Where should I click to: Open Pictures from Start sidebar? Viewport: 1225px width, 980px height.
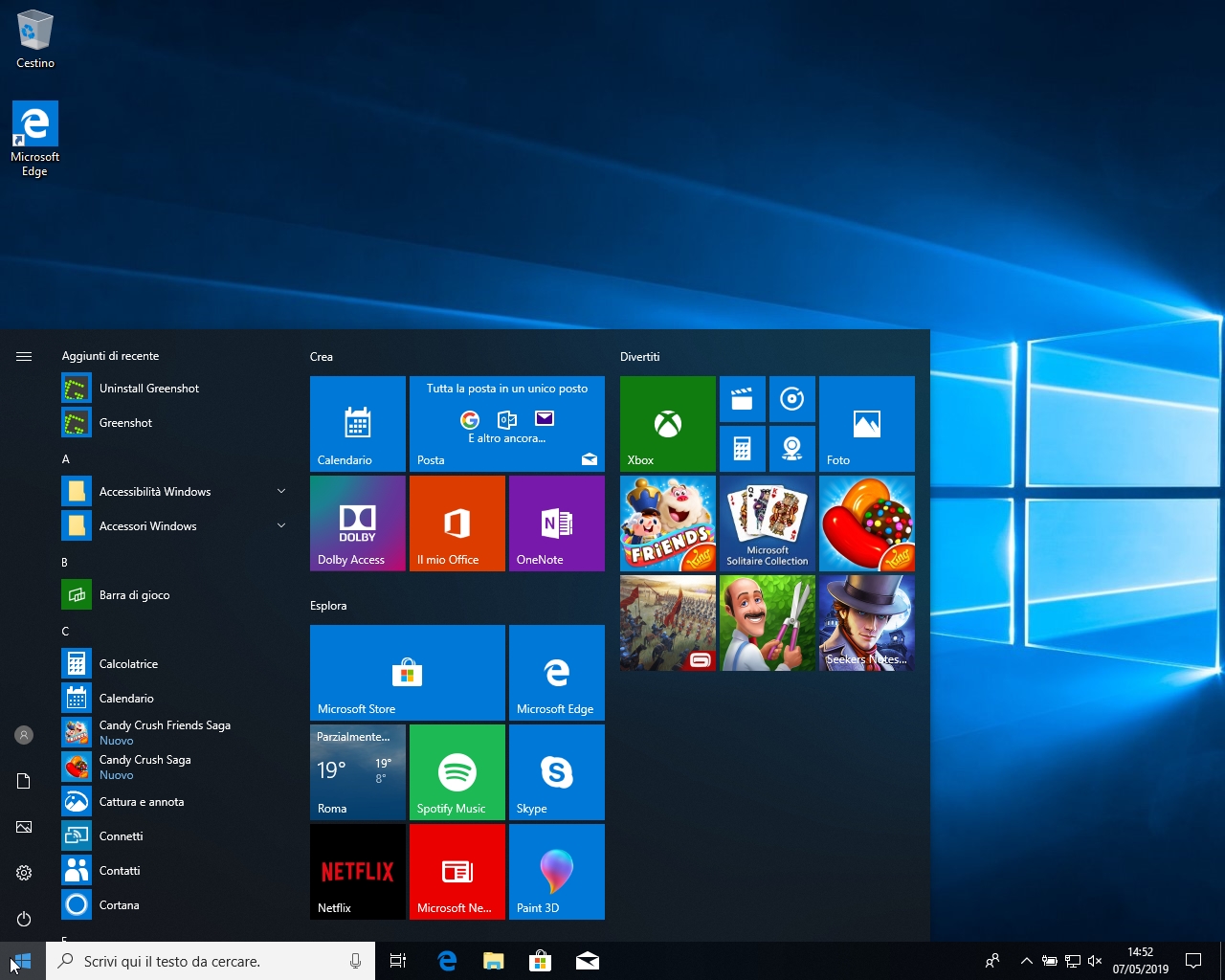[24, 827]
